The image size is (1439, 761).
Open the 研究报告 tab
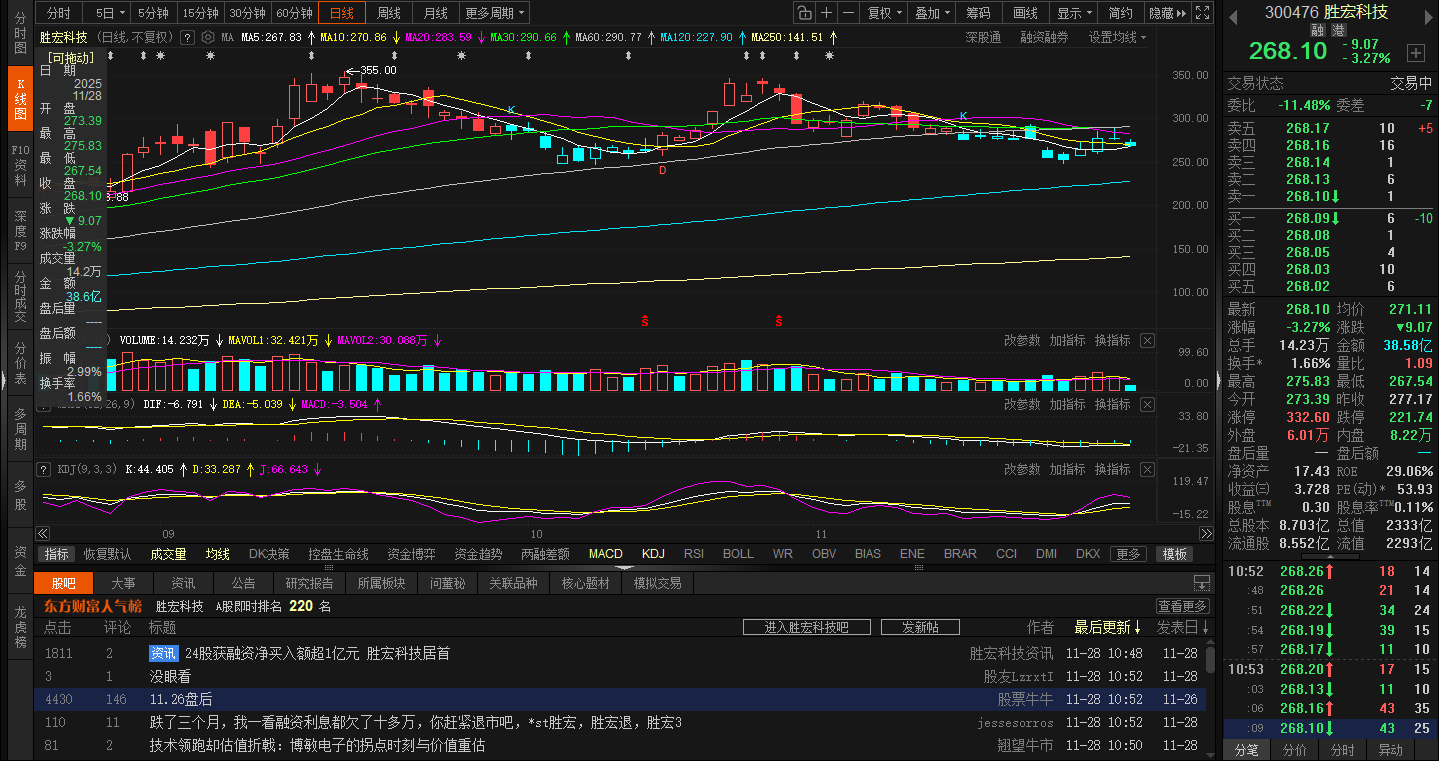point(310,583)
